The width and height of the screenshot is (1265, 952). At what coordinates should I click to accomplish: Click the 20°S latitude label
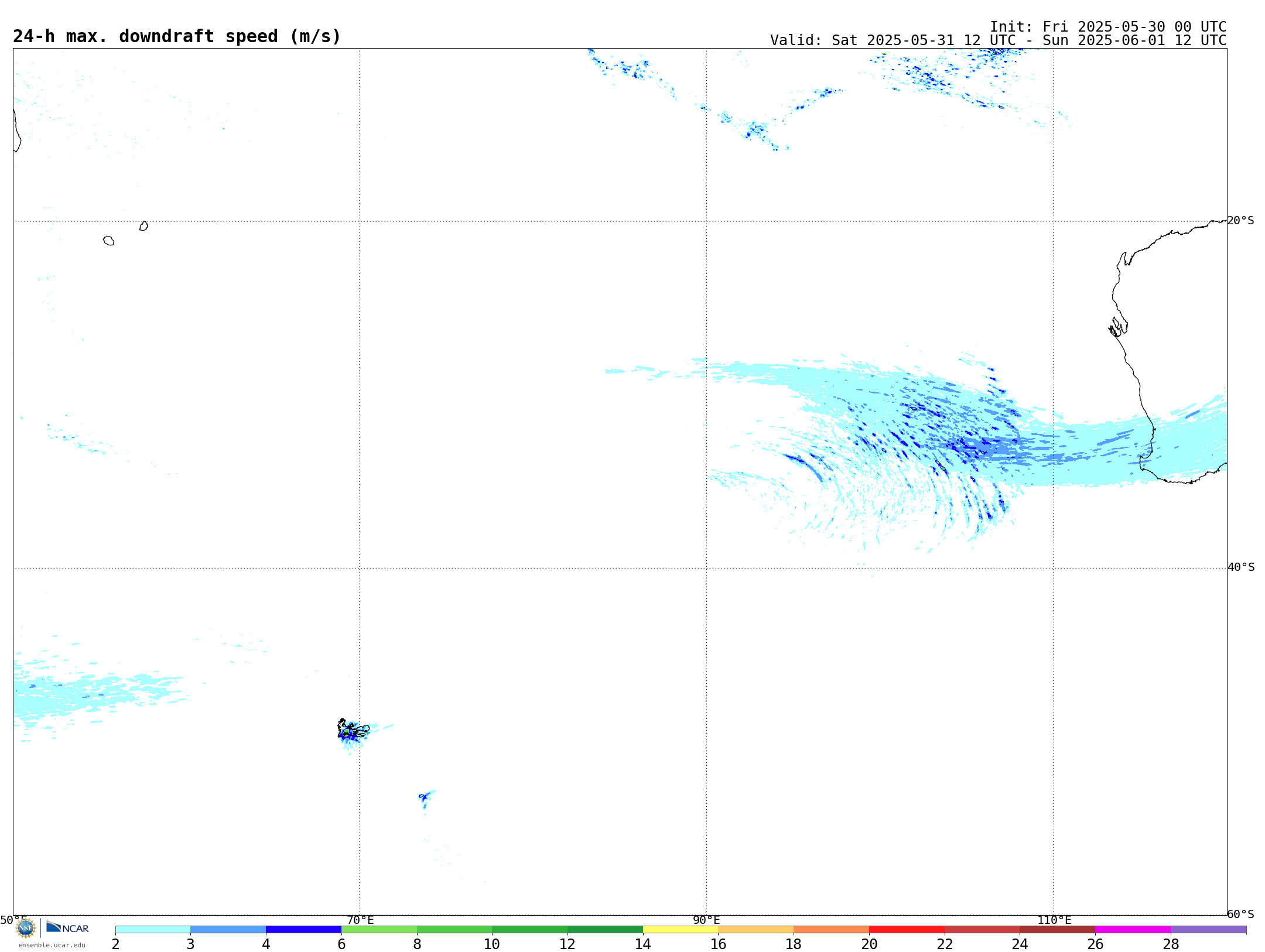tap(1240, 221)
